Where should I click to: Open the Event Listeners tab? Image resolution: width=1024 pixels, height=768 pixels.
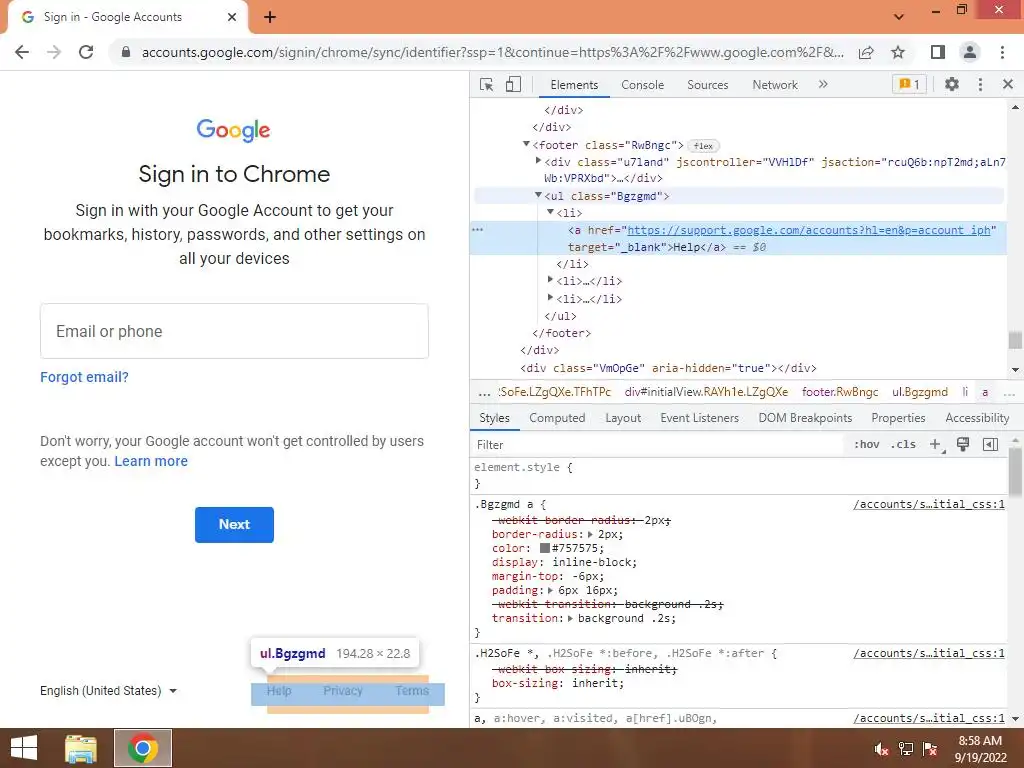pos(699,418)
